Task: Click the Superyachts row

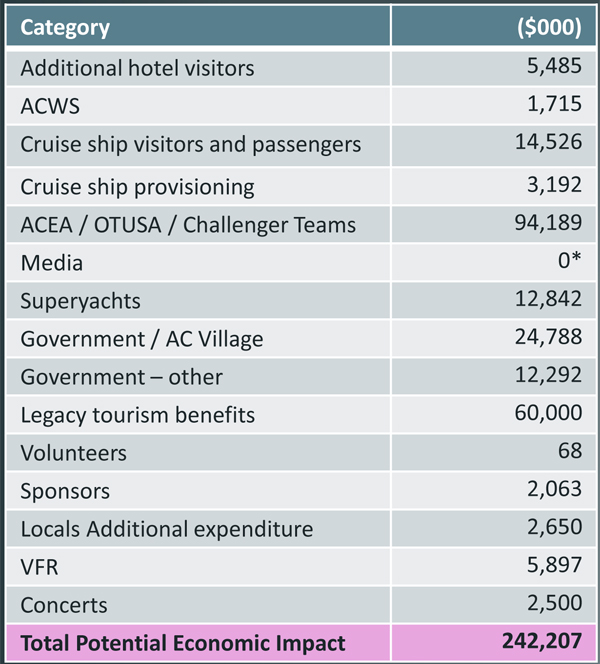Action: [x=80, y=301]
